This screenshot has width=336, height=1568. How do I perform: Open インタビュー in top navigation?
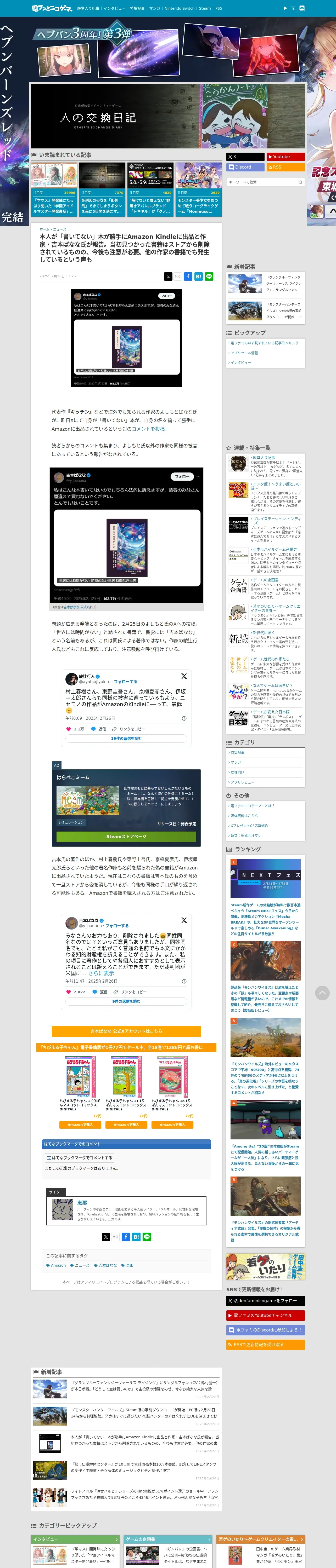coord(114,9)
